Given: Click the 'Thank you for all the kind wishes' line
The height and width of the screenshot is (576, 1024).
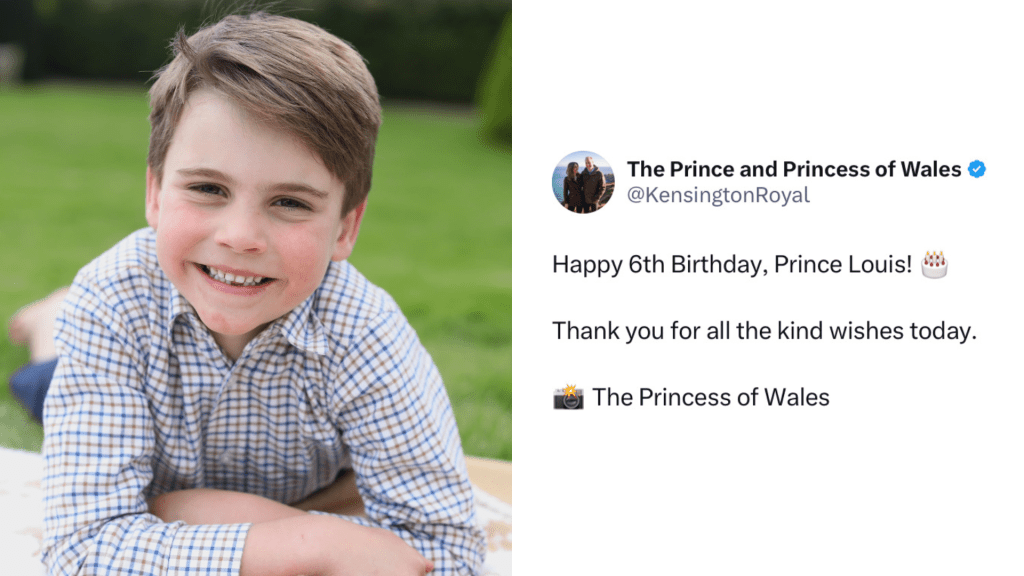Looking at the screenshot, I should [x=763, y=331].
